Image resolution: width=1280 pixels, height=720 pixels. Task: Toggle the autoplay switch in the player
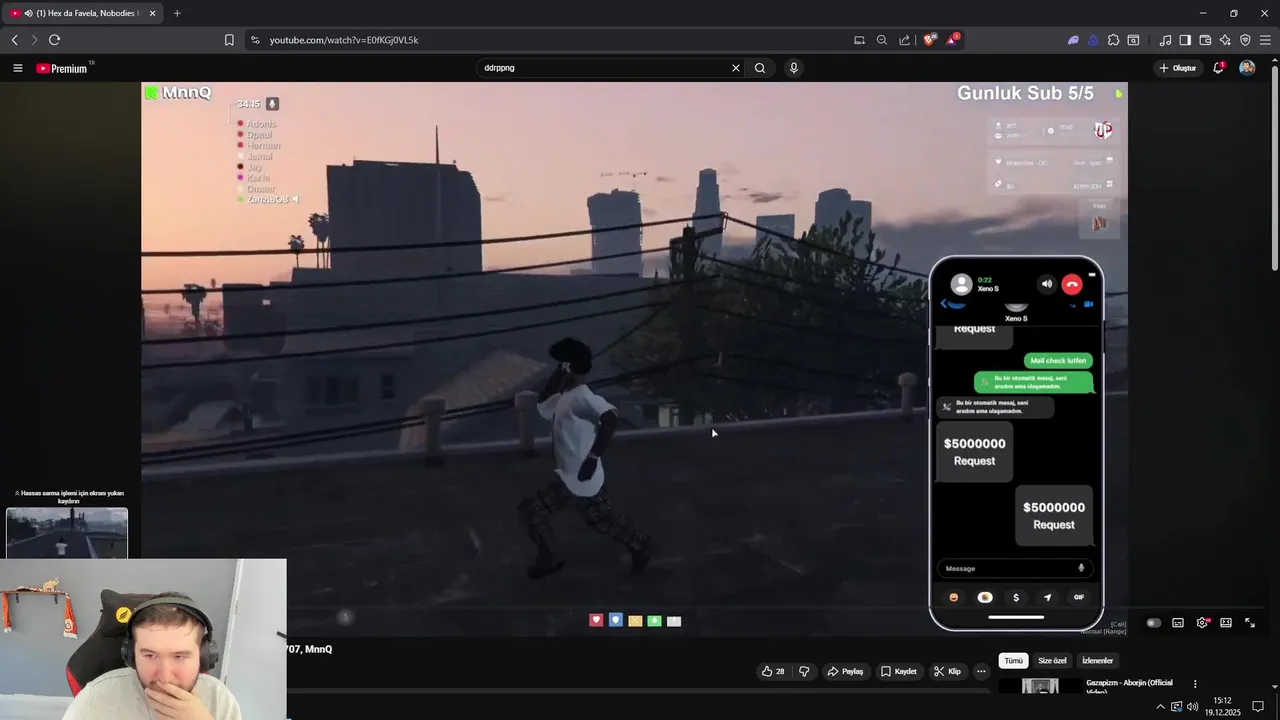coord(1154,623)
